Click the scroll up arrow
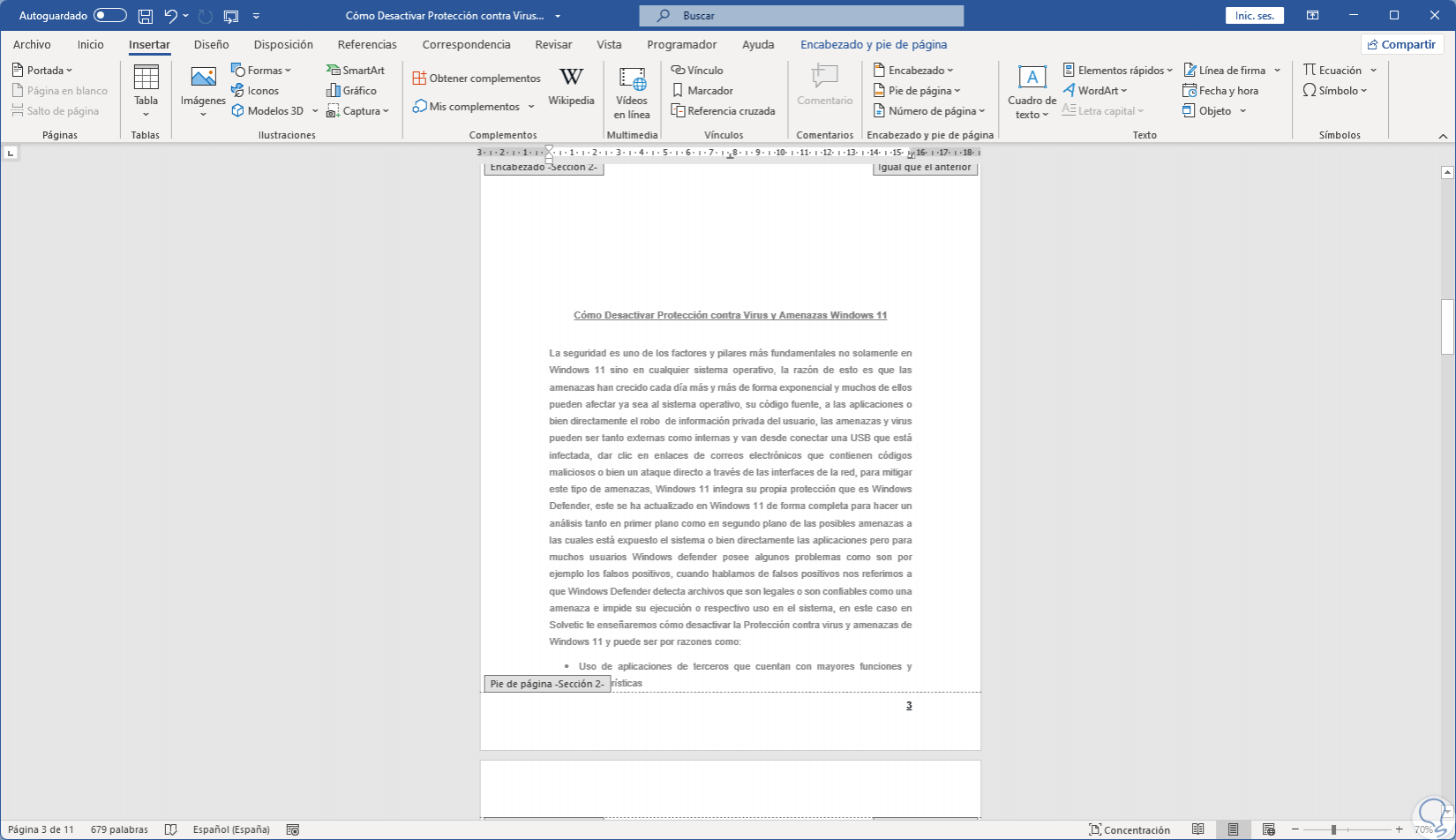The image size is (1456, 840). [1447, 172]
